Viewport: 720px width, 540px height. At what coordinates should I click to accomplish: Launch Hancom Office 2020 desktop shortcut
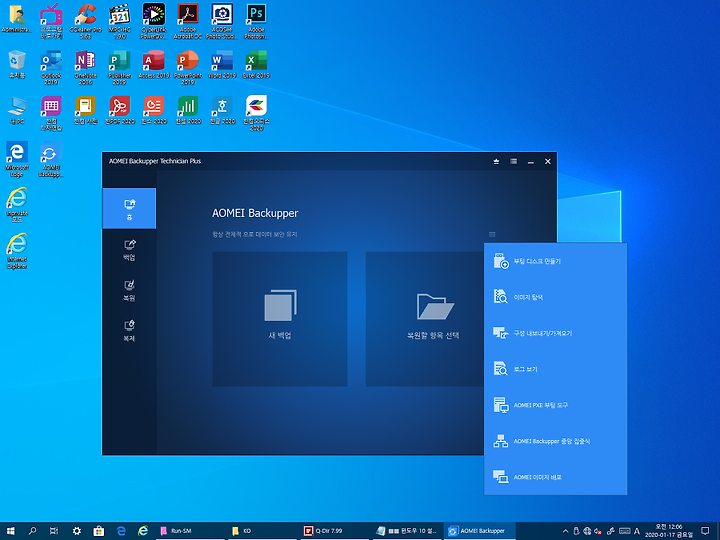coord(256,113)
